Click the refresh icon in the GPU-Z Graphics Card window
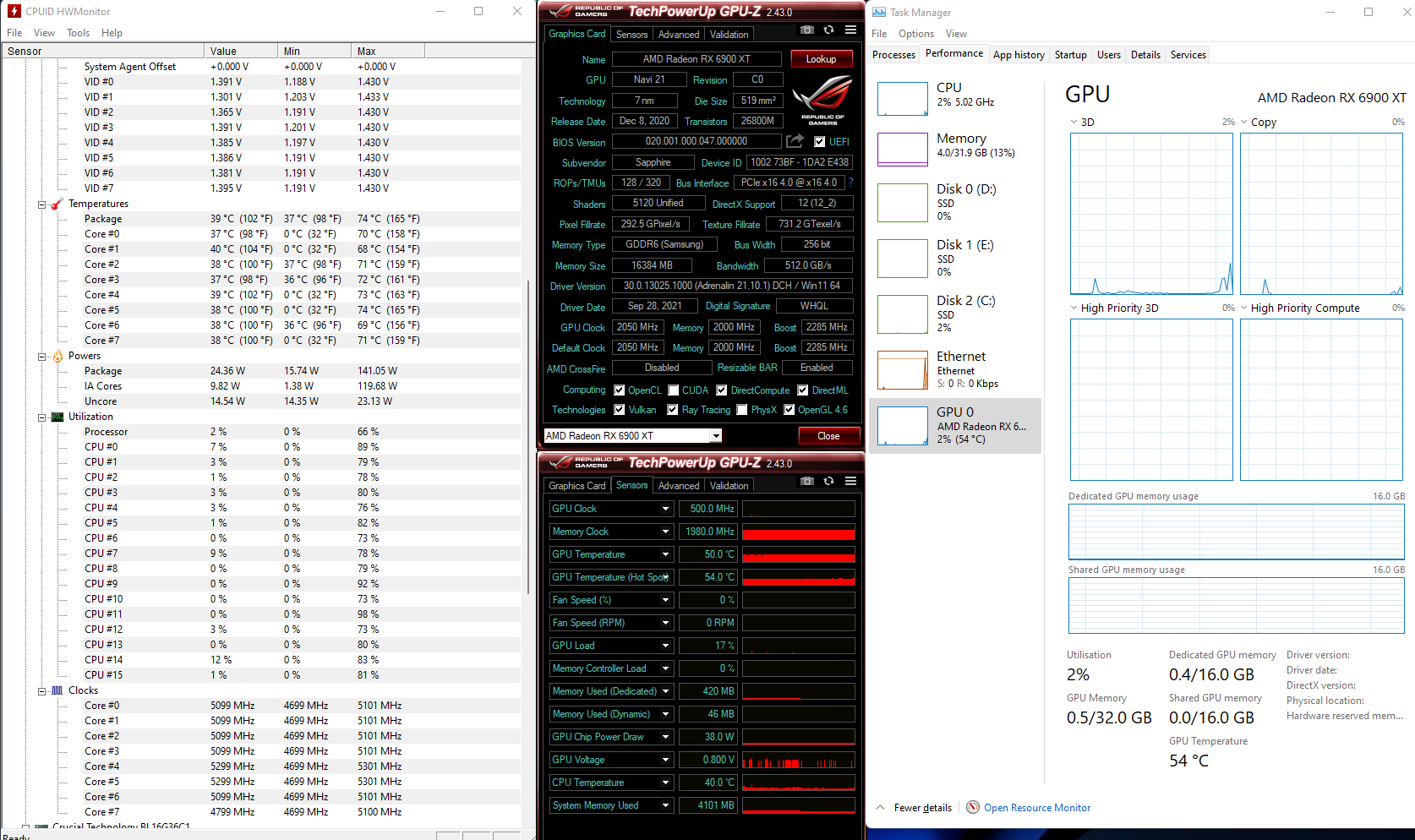The height and width of the screenshot is (840, 1415). 828,30
